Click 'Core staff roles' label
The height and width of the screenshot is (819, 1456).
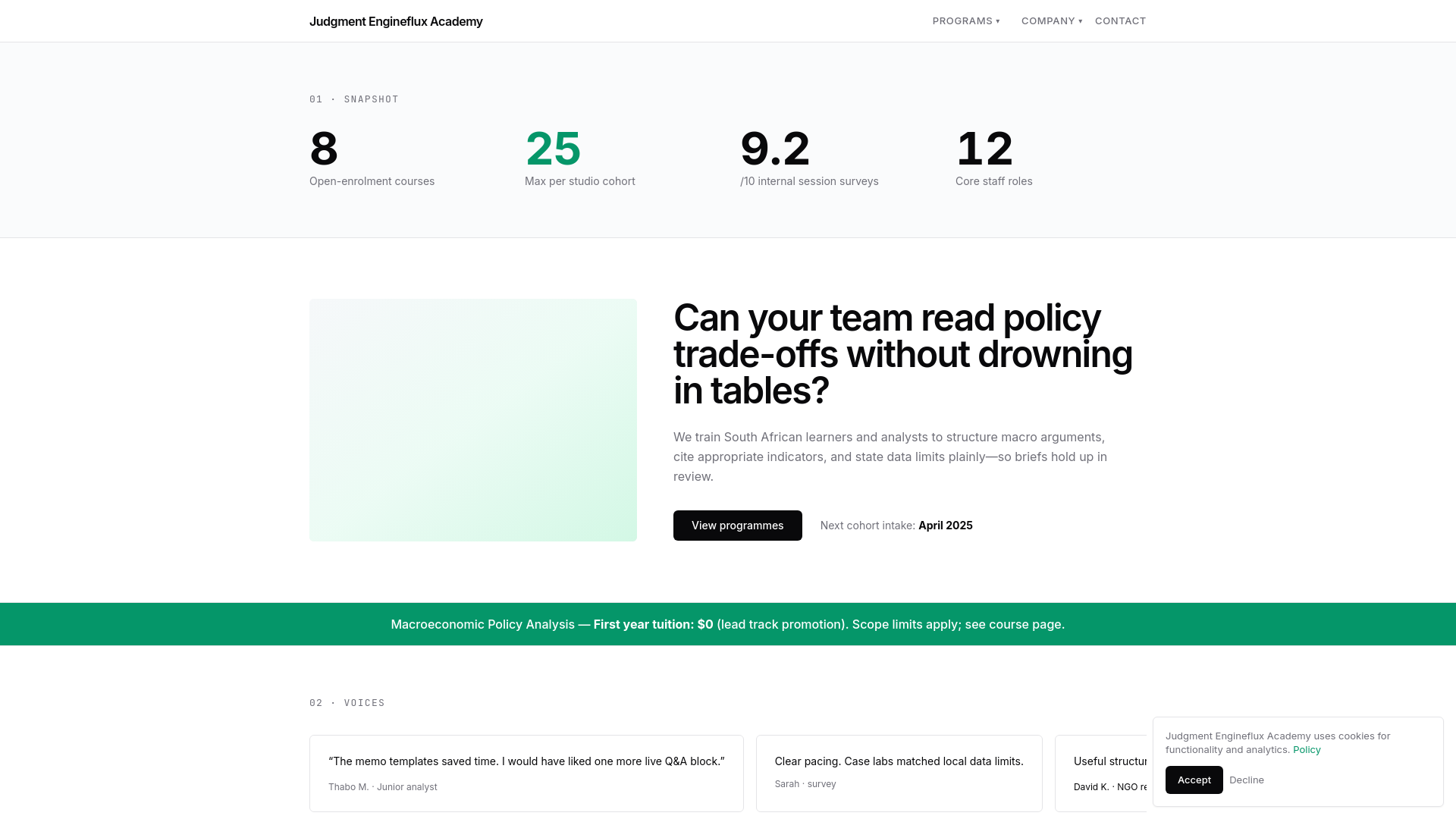[993, 181]
